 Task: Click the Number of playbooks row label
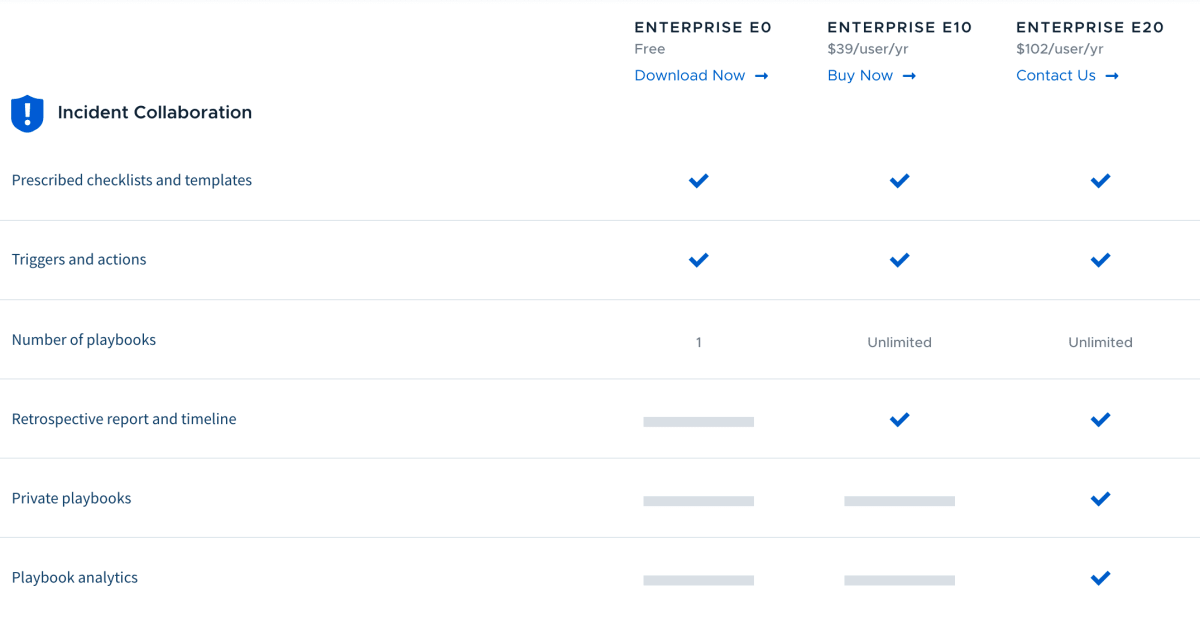tap(84, 340)
